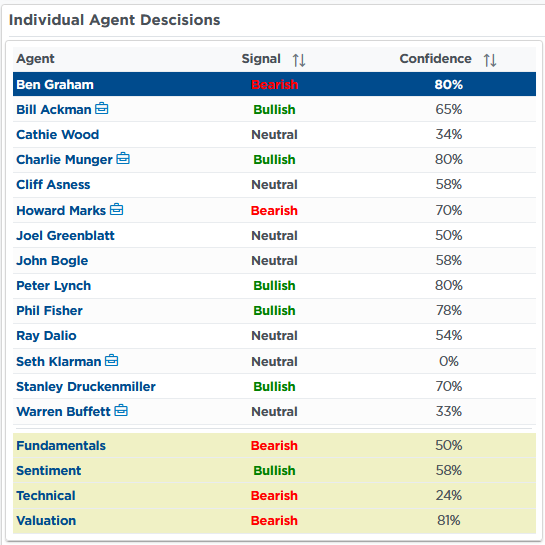Screen dimensions: 545x545
Task: Sort table by Signal column arrows
Action: coord(299,60)
